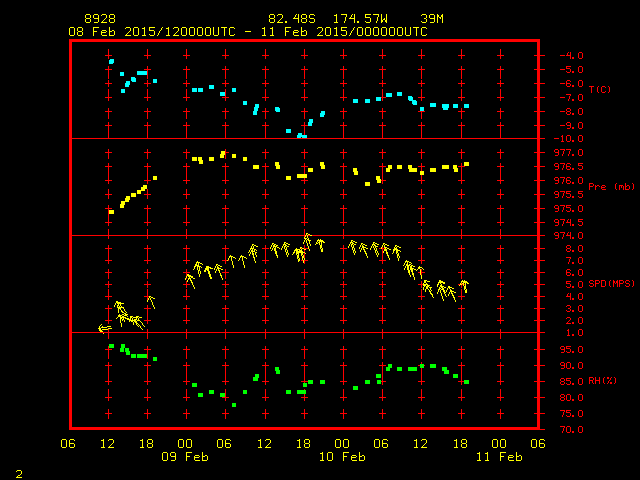The width and height of the screenshot is (640, 480).
Task: Click the last wind arrow on the right
Action: pos(464,286)
